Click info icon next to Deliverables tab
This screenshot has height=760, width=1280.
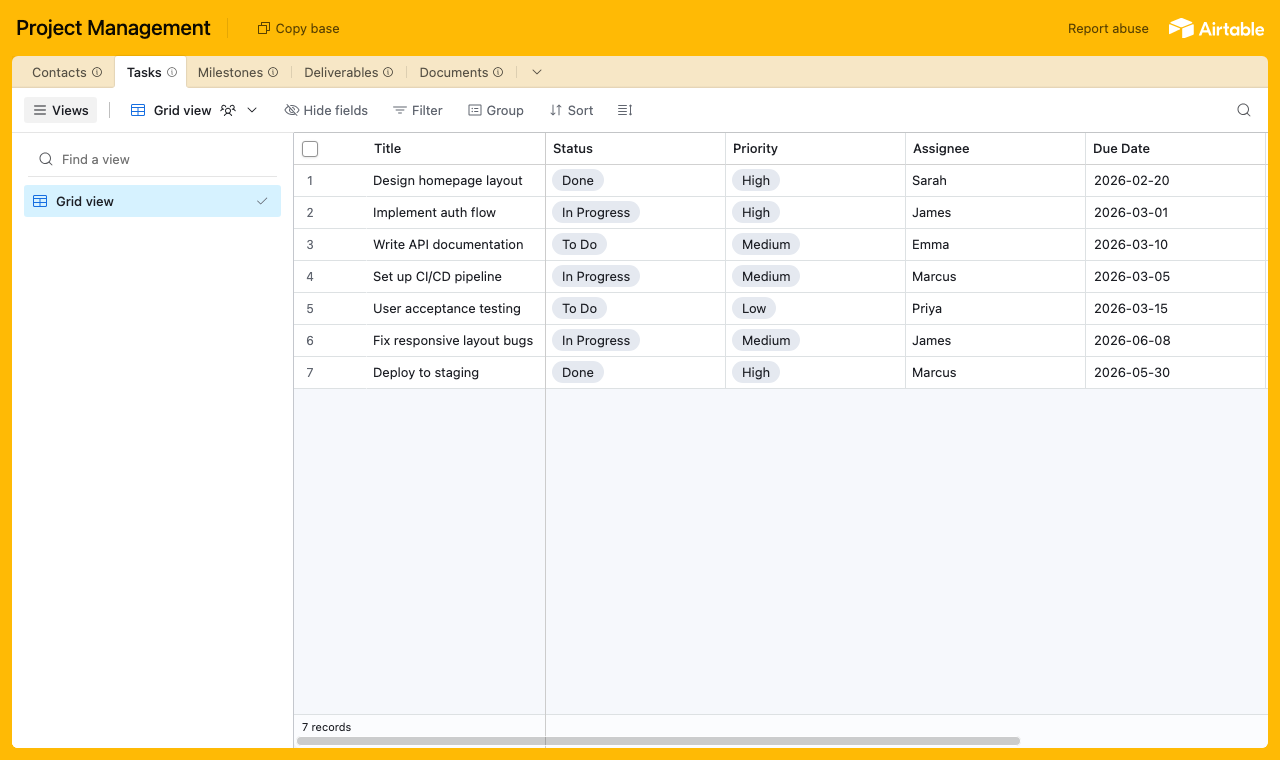388,72
